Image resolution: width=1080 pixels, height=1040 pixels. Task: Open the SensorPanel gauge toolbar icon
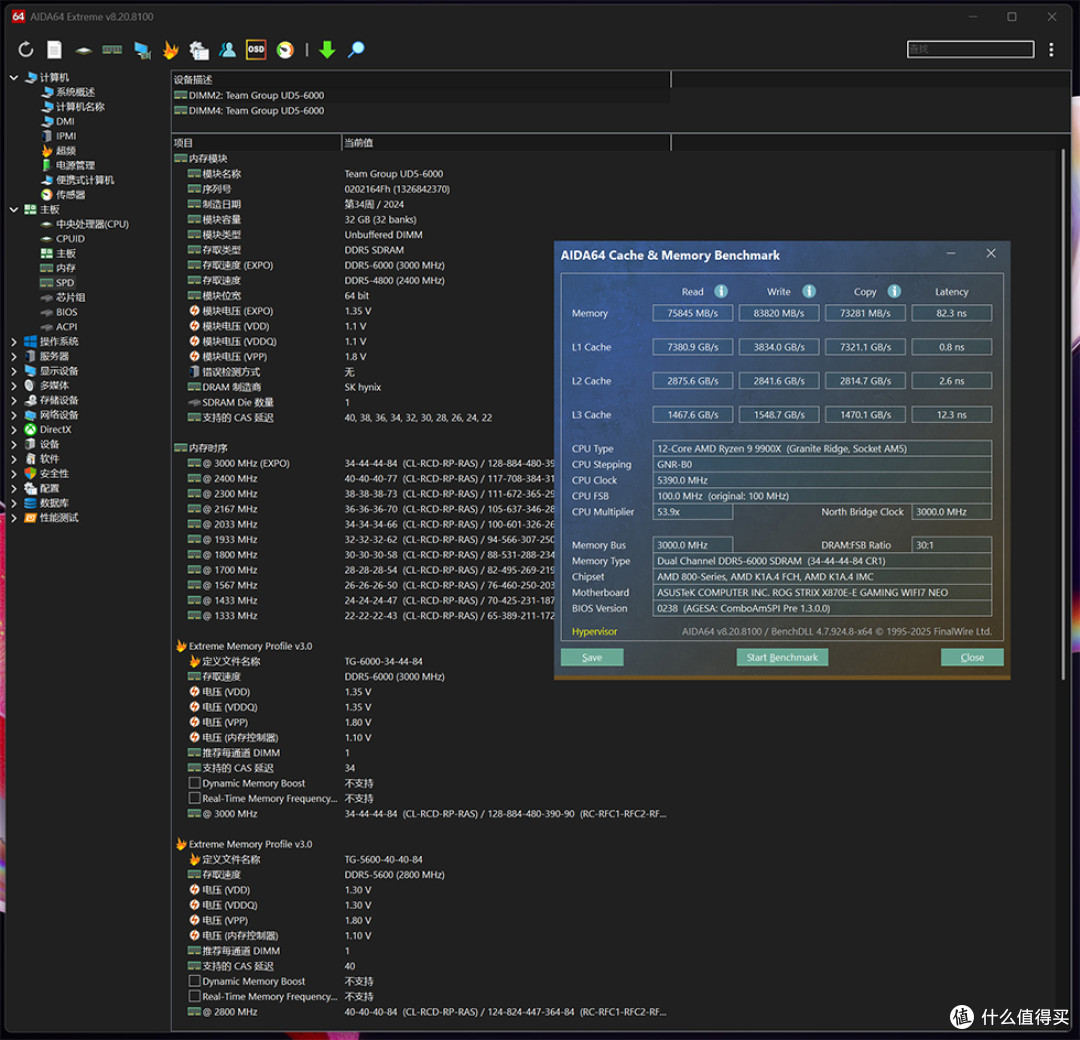[x=284, y=50]
